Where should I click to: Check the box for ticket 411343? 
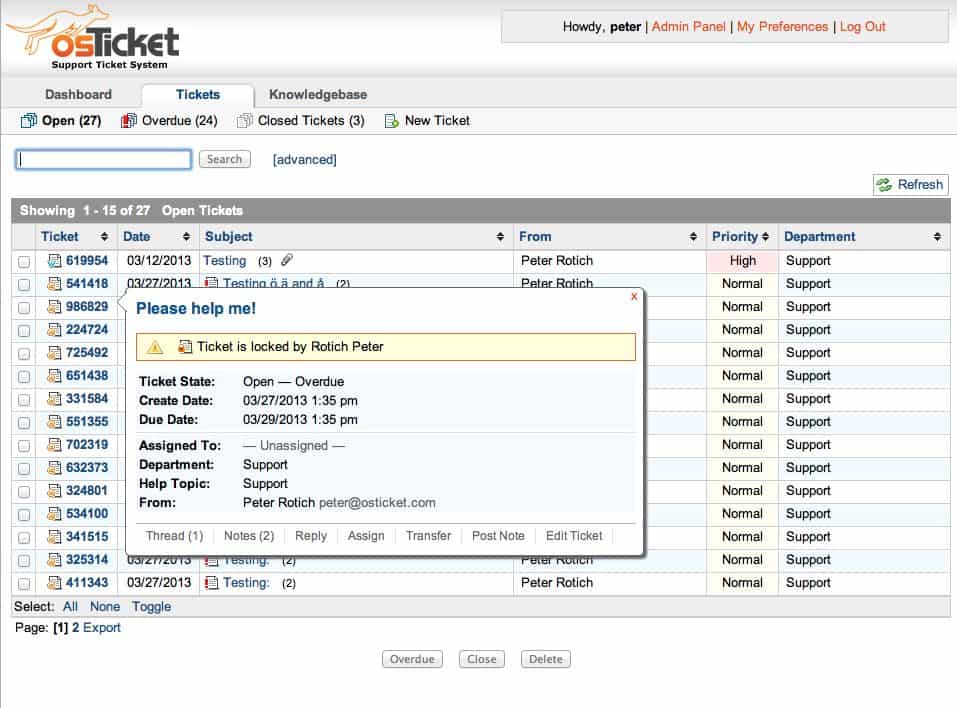(24, 584)
